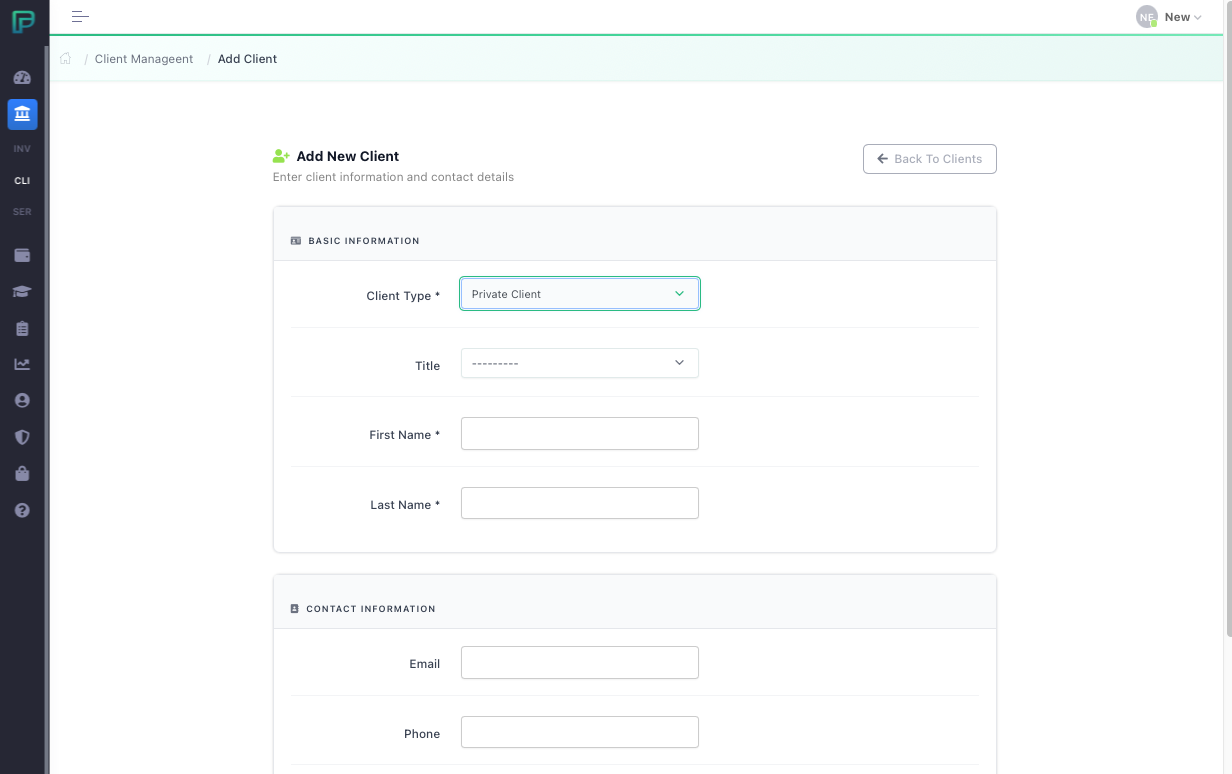The image size is (1232, 774).
Task: Click the line chart icon in sidebar
Action: tap(22, 364)
